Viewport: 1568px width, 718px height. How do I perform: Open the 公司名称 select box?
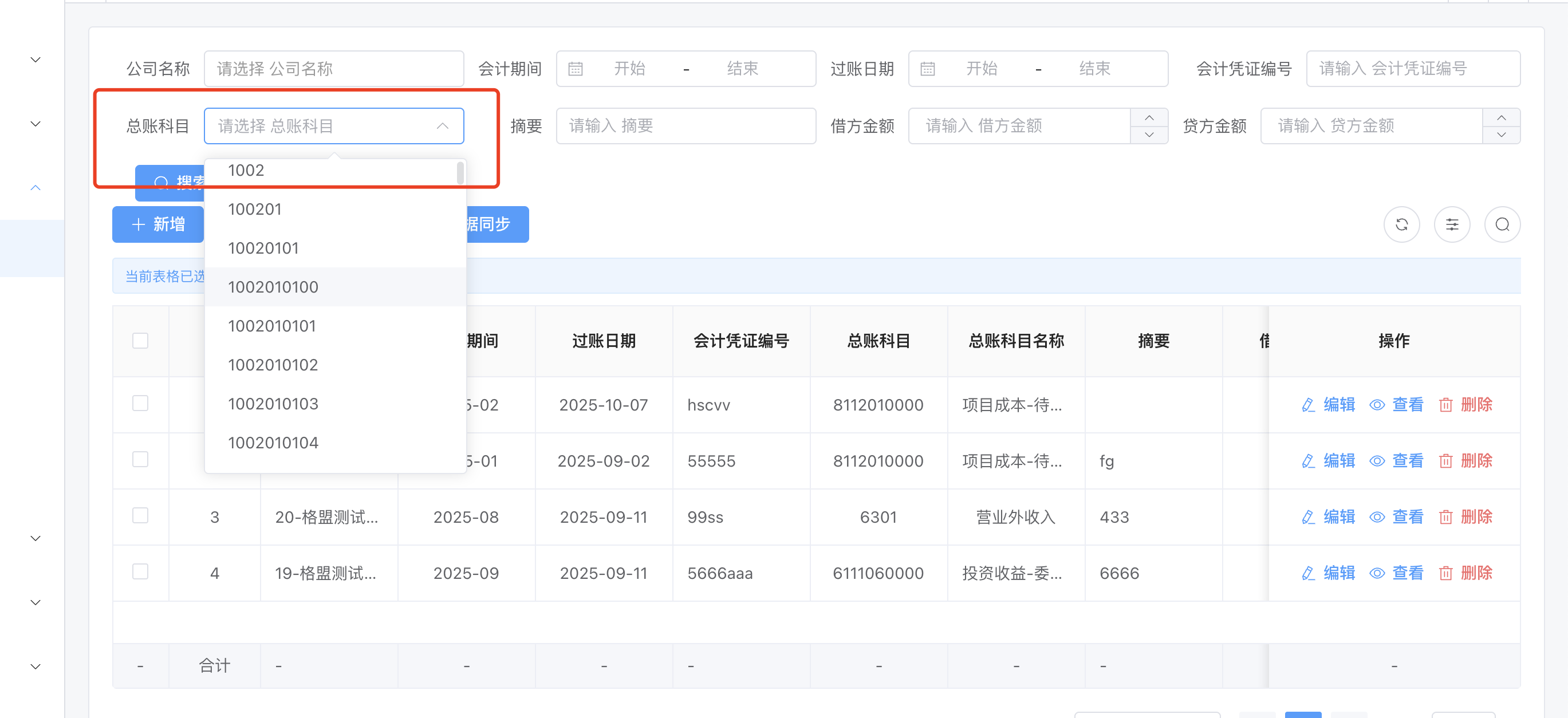333,69
